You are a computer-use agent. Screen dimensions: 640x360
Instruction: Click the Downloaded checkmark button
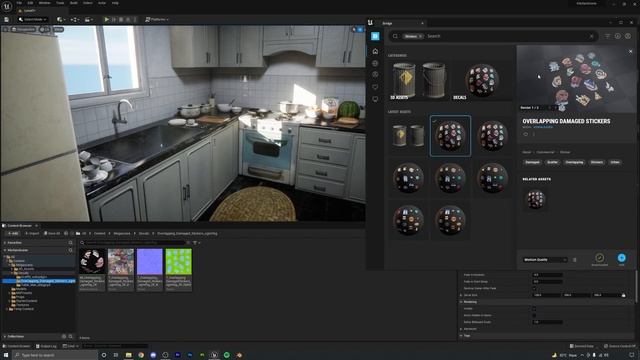pyautogui.click(x=600, y=258)
